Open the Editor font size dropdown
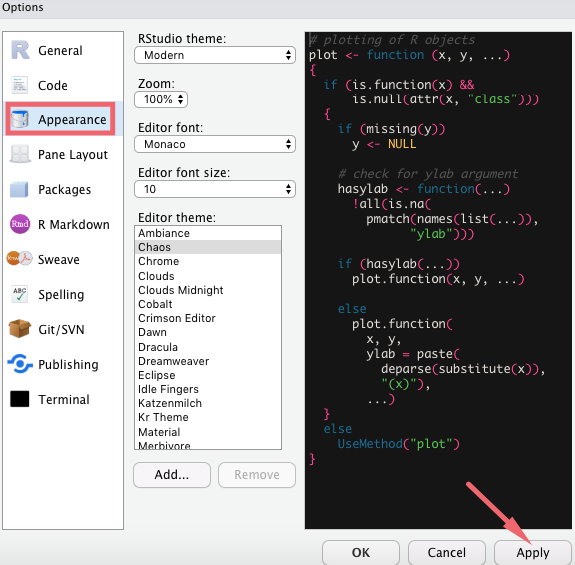Screen dimensions: 575x565 coord(215,189)
